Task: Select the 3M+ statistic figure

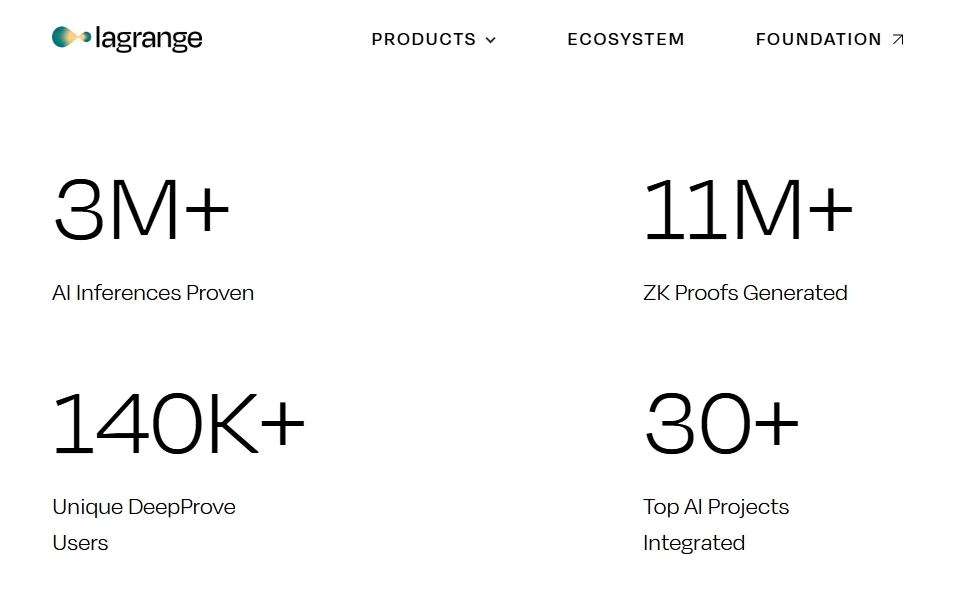Action: tap(141, 209)
